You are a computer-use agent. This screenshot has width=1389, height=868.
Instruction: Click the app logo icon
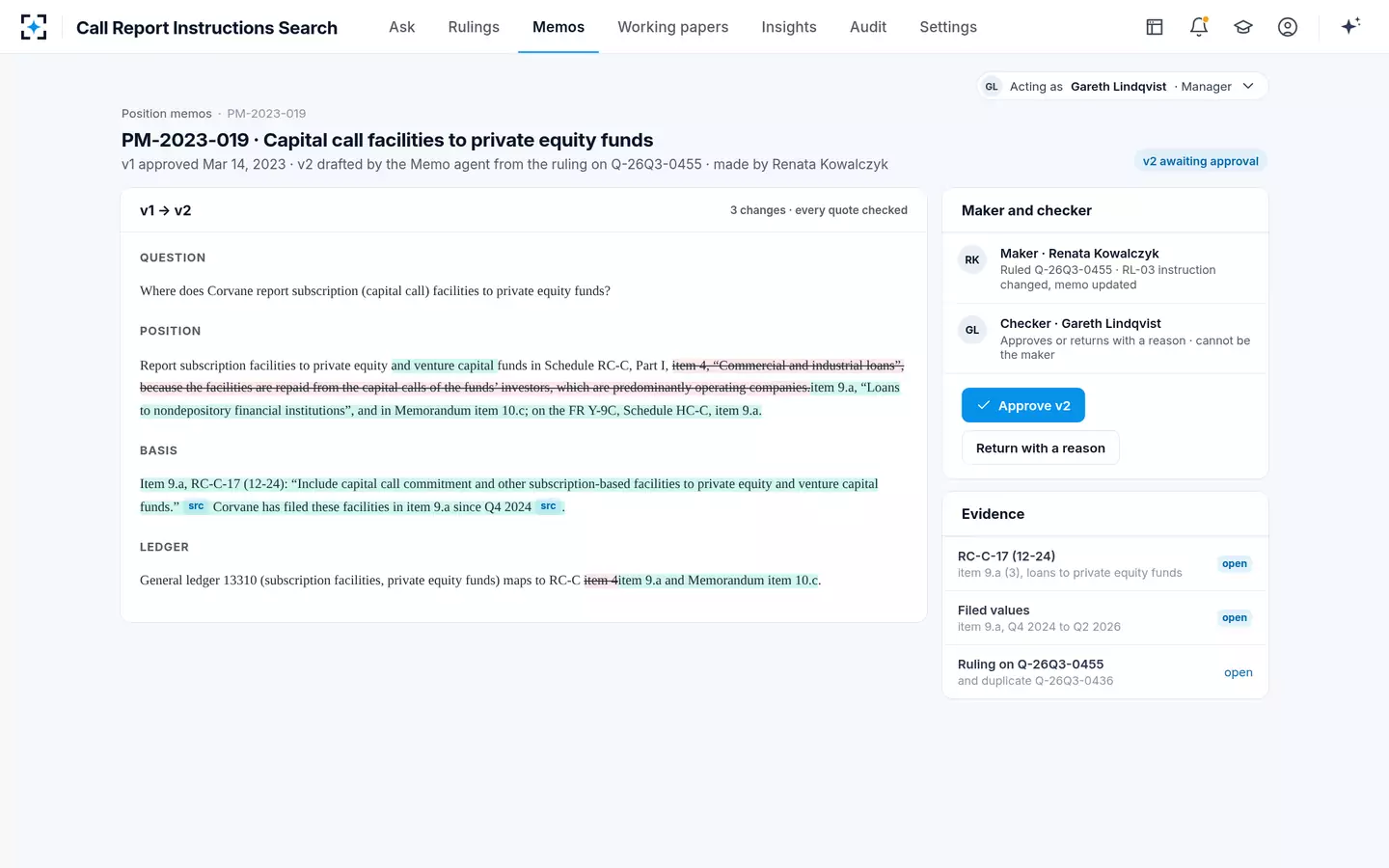tap(34, 27)
